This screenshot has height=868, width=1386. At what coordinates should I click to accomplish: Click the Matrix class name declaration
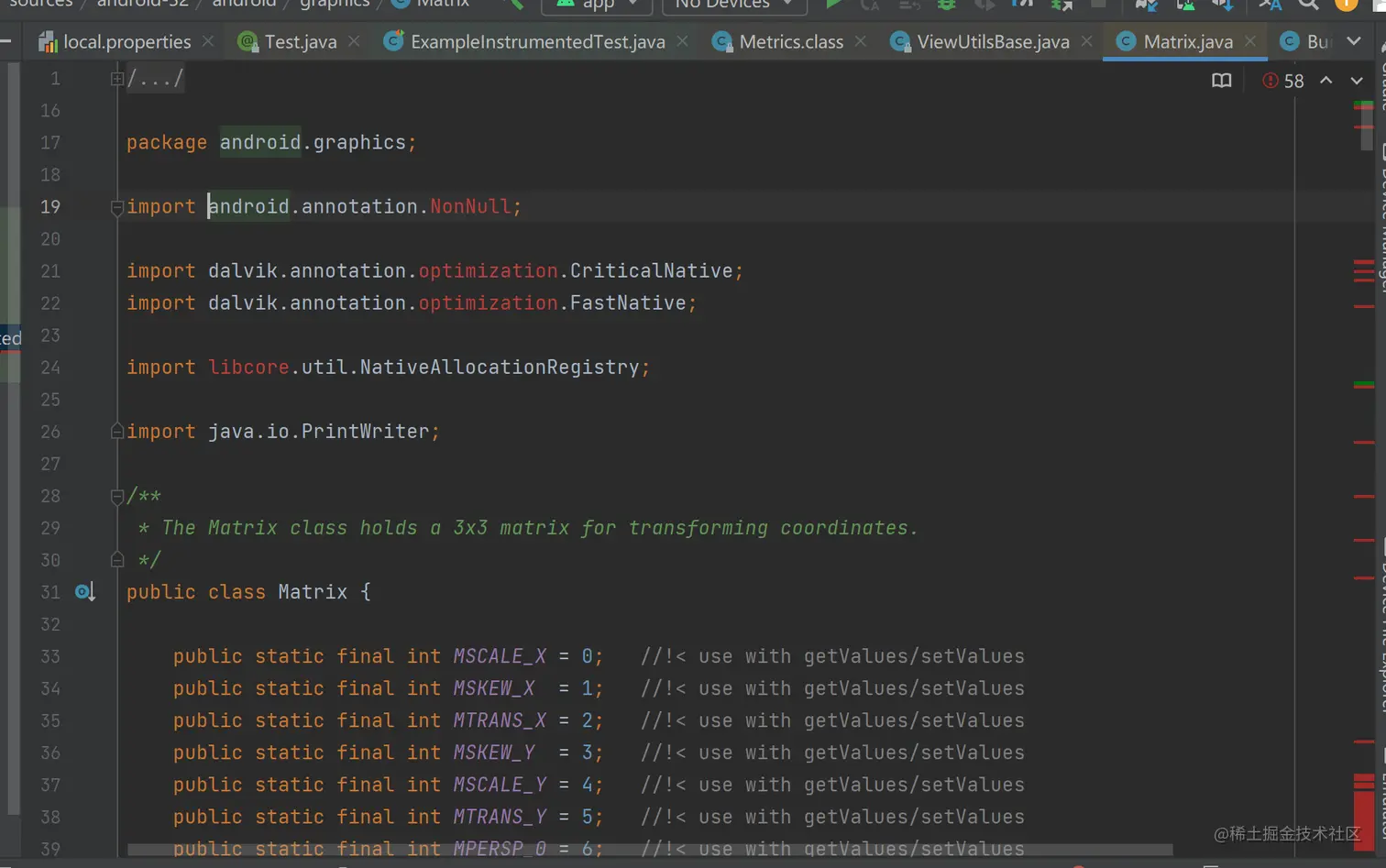click(313, 592)
